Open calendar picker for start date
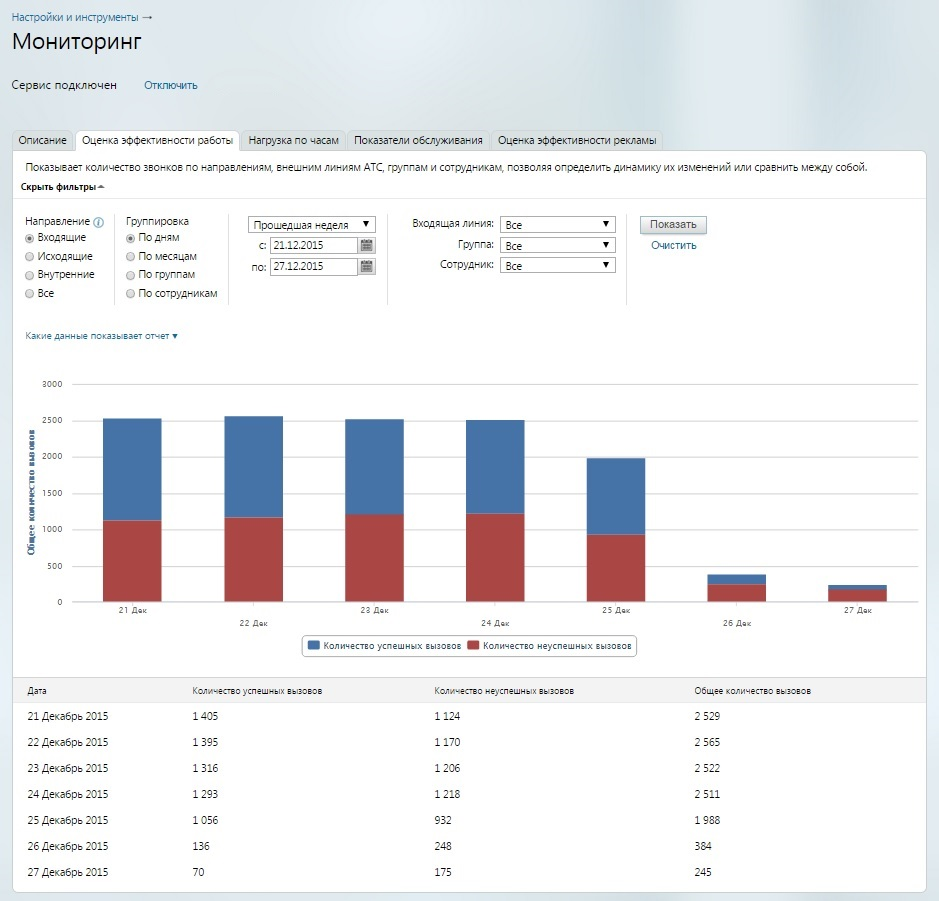939x901 pixels. pos(367,245)
